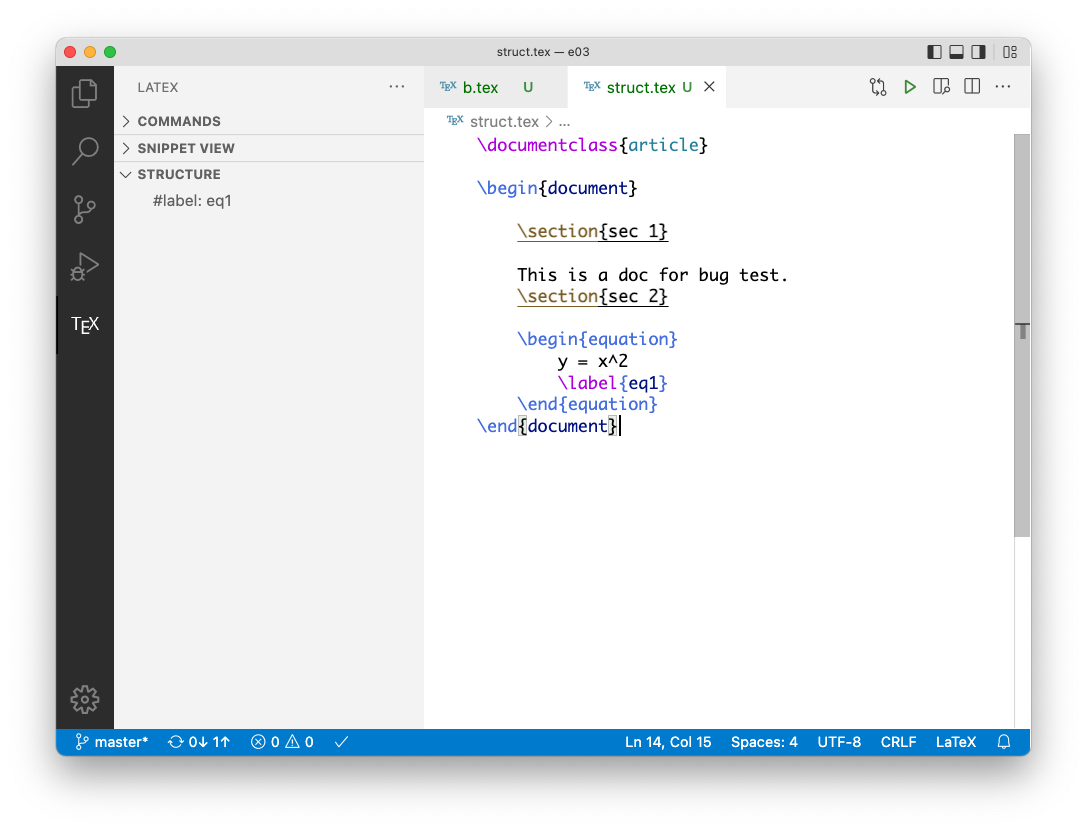Toggle the primary sidebar layout
This screenshot has width=1087, height=830.
click(x=934, y=52)
